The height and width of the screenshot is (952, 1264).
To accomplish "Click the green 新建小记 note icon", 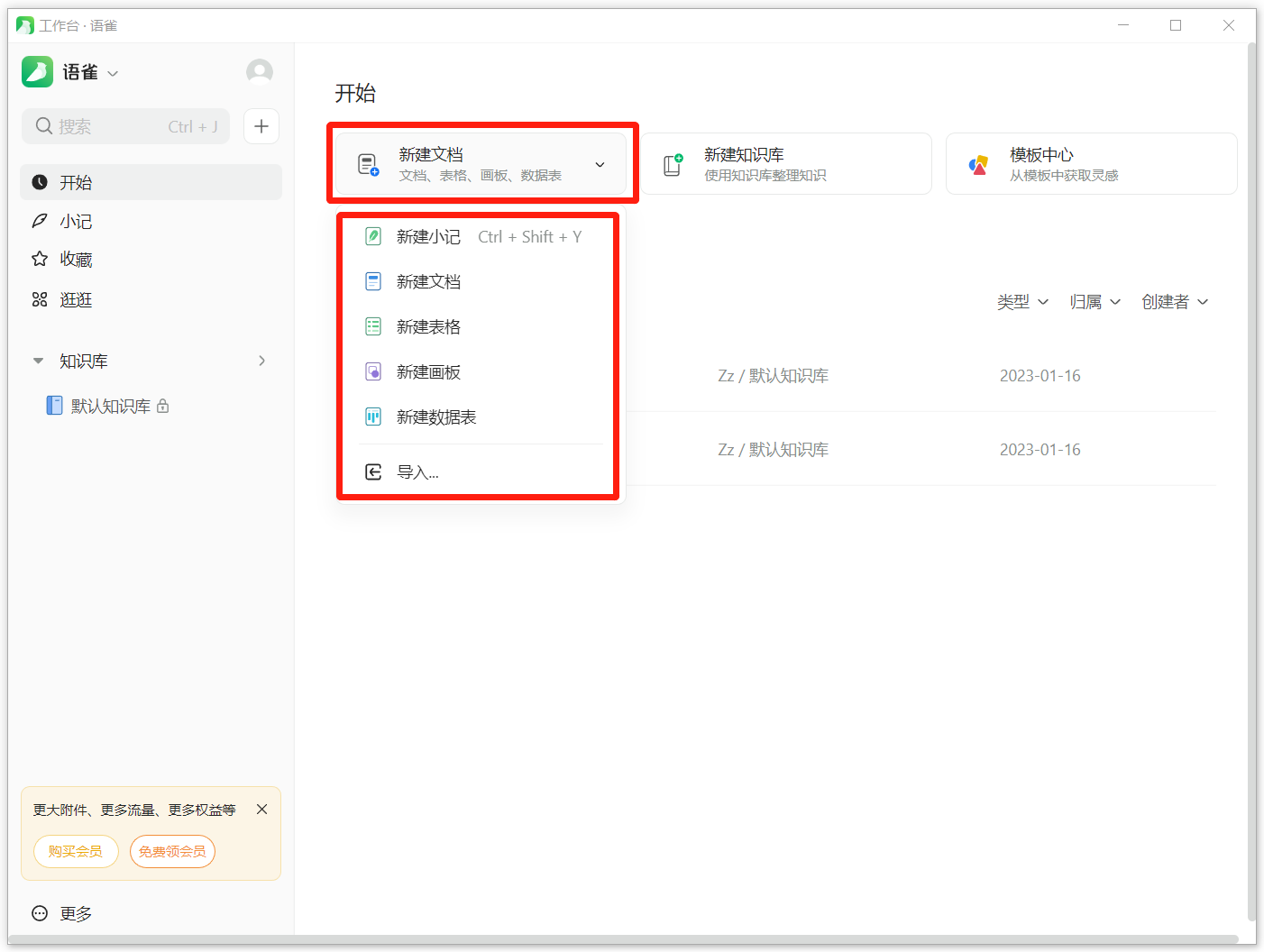I will [373, 236].
